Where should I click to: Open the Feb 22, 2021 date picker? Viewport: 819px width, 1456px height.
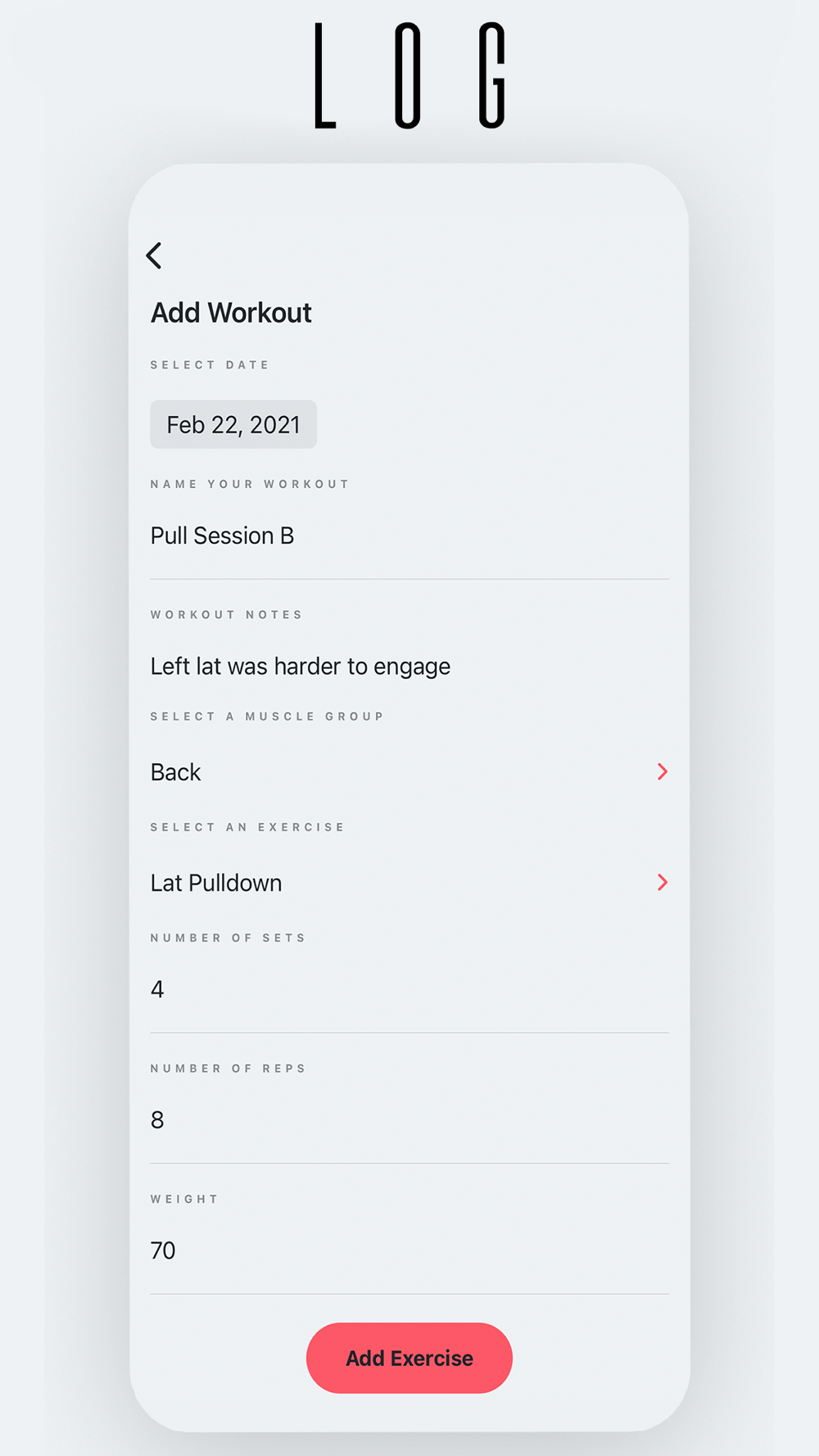233,424
